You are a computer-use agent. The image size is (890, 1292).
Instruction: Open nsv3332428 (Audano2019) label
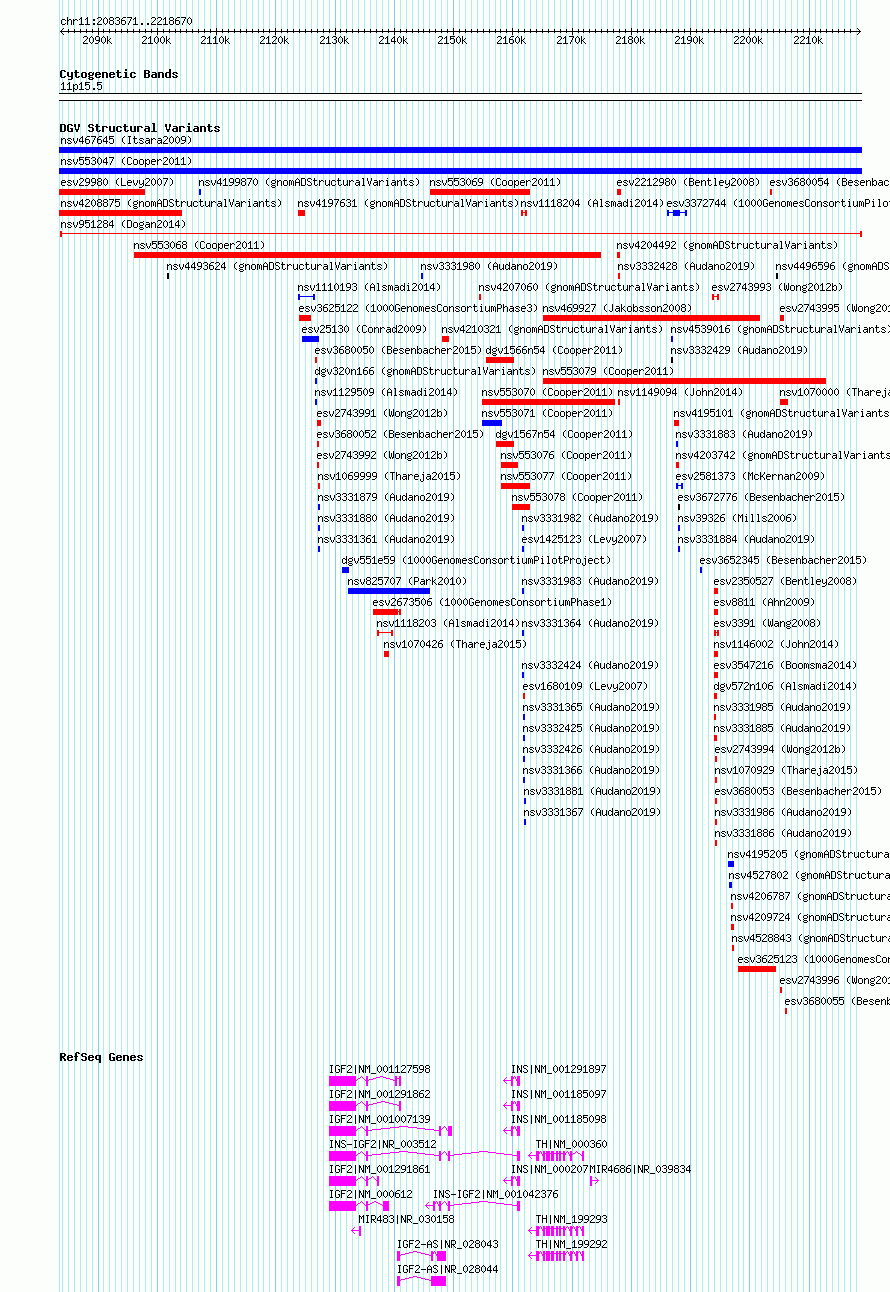686,266
